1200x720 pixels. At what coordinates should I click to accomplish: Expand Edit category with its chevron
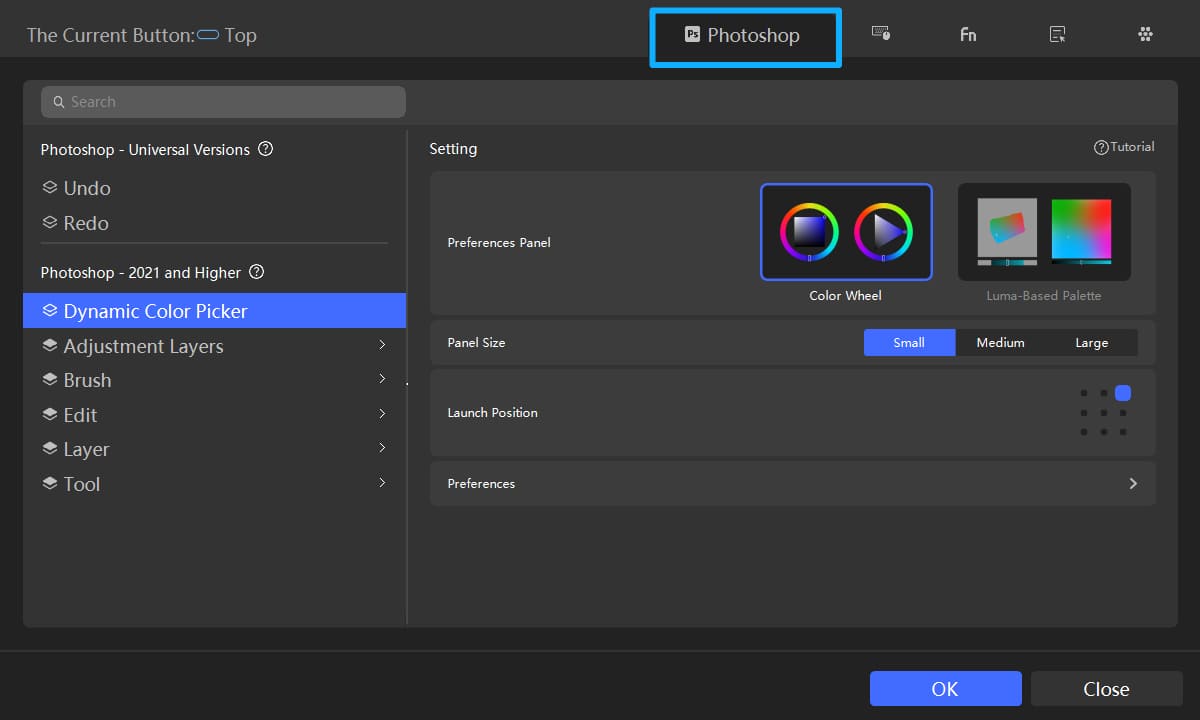tap(382, 414)
